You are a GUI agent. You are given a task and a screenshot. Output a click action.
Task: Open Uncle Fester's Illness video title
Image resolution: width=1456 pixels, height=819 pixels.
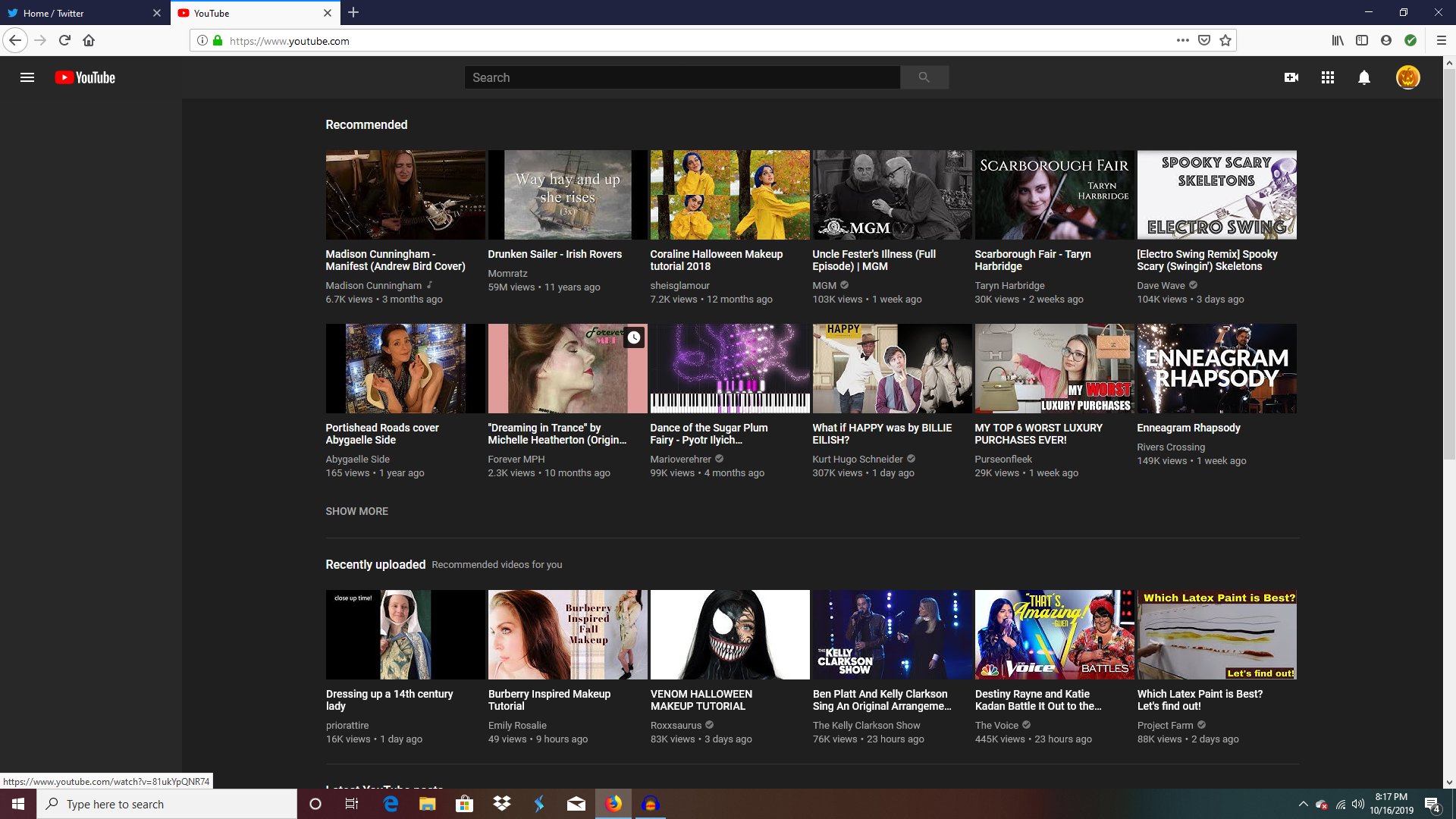874,260
